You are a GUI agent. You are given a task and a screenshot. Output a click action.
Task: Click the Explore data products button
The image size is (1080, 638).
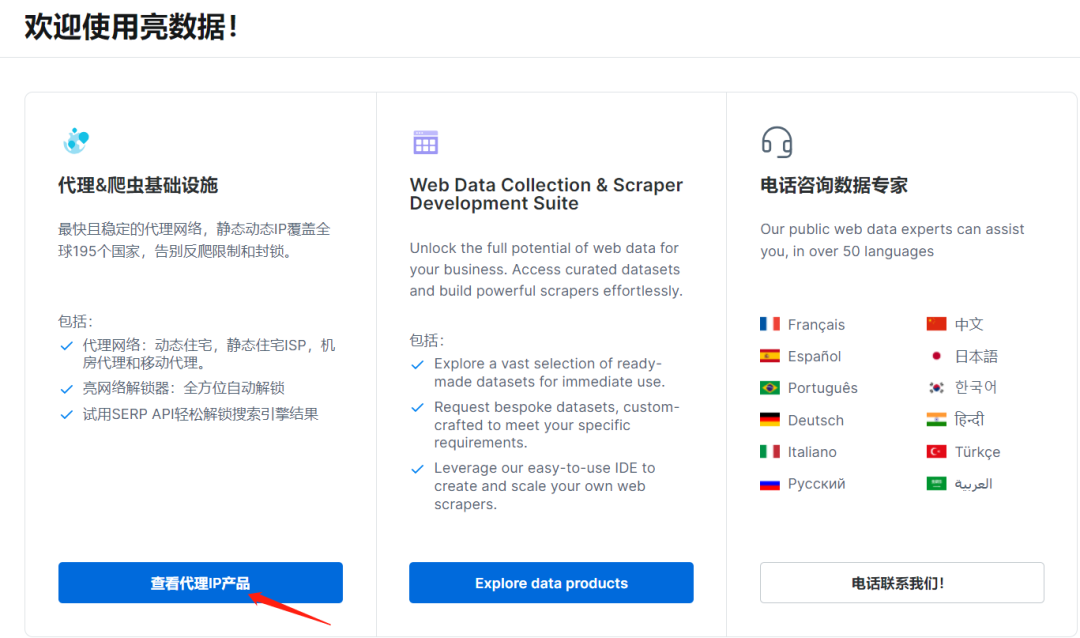click(551, 583)
